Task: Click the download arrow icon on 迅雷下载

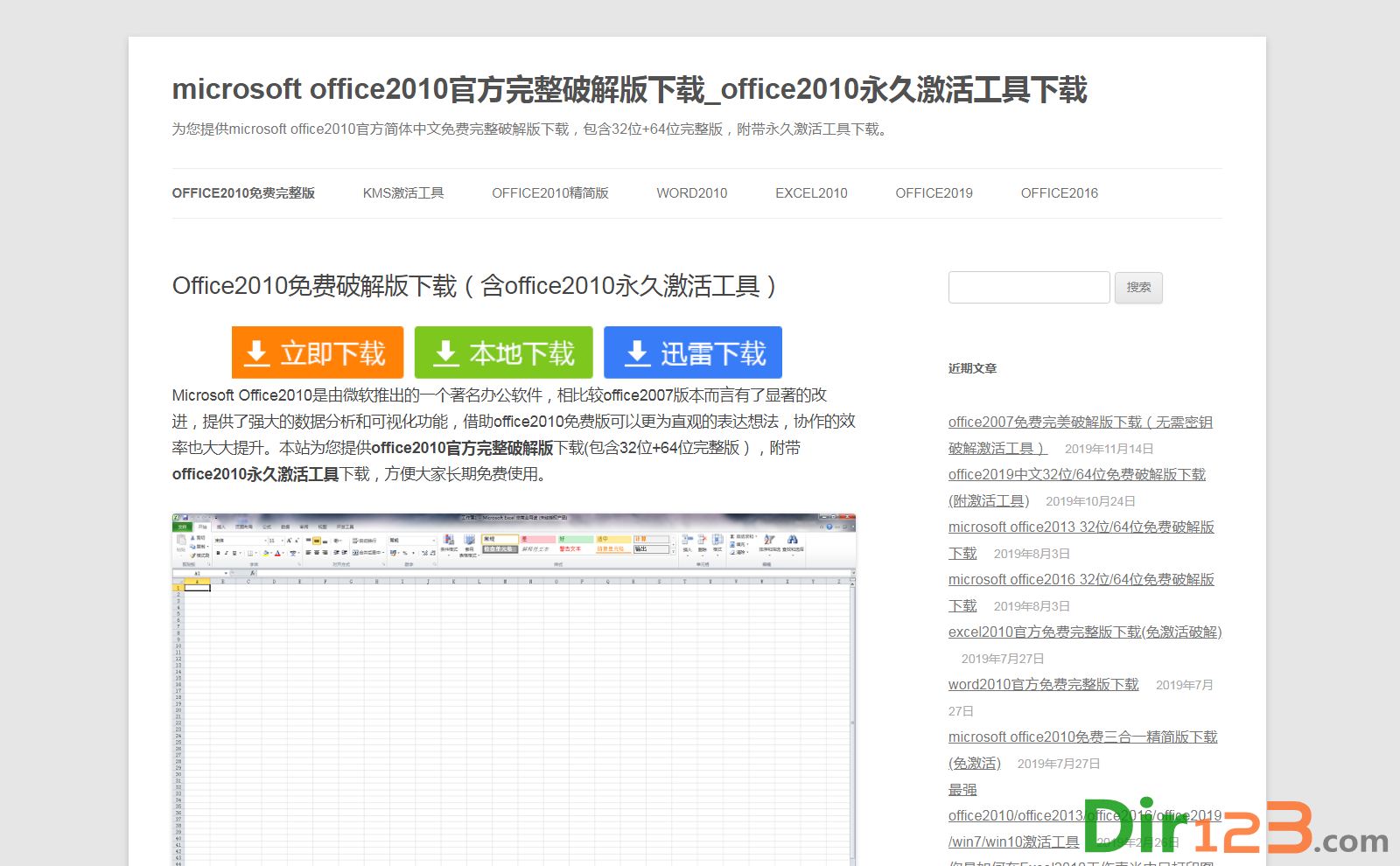Action: point(638,353)
